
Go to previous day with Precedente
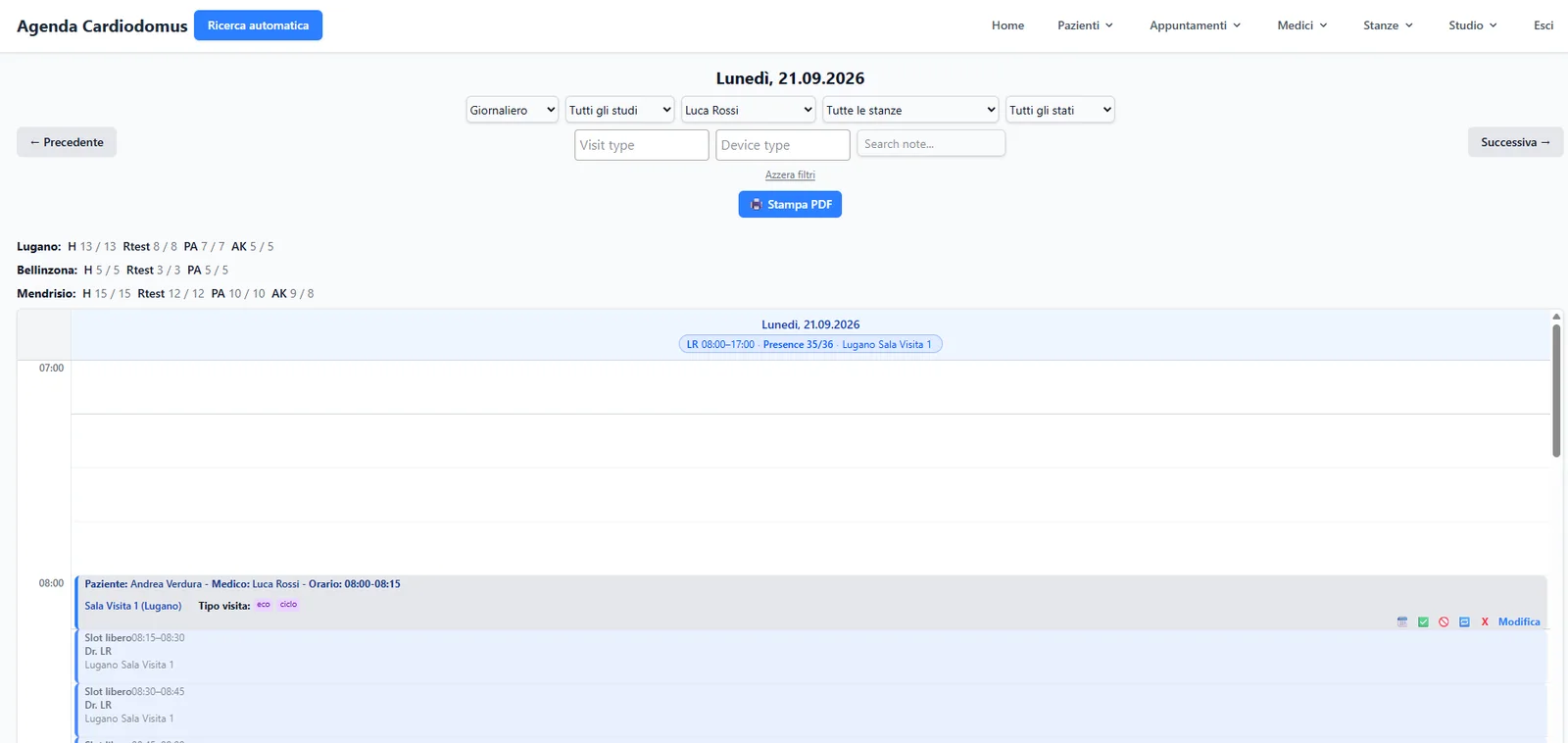pyautogui.click(x=67, y=142)
